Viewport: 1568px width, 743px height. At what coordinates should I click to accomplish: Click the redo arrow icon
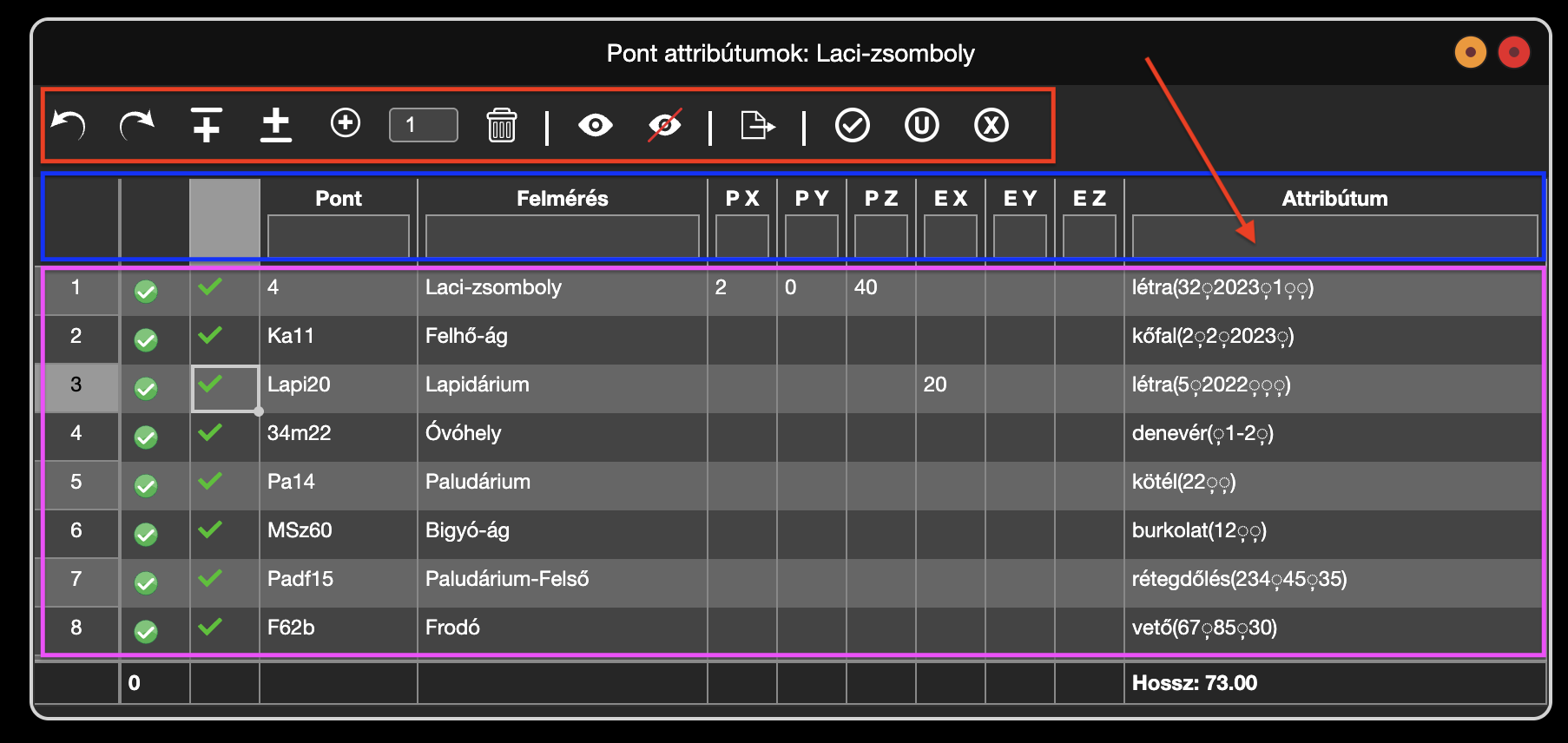[136, 125]
